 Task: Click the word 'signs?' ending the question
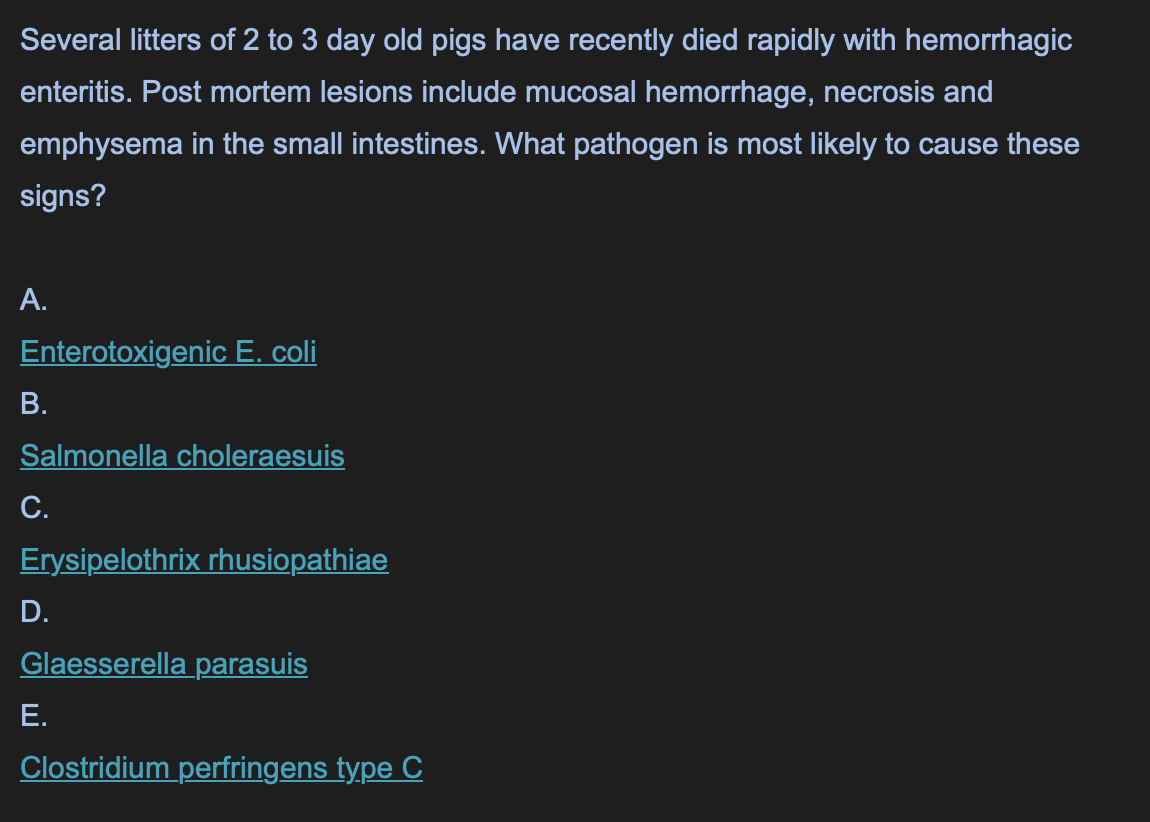[x=63, y=197]
